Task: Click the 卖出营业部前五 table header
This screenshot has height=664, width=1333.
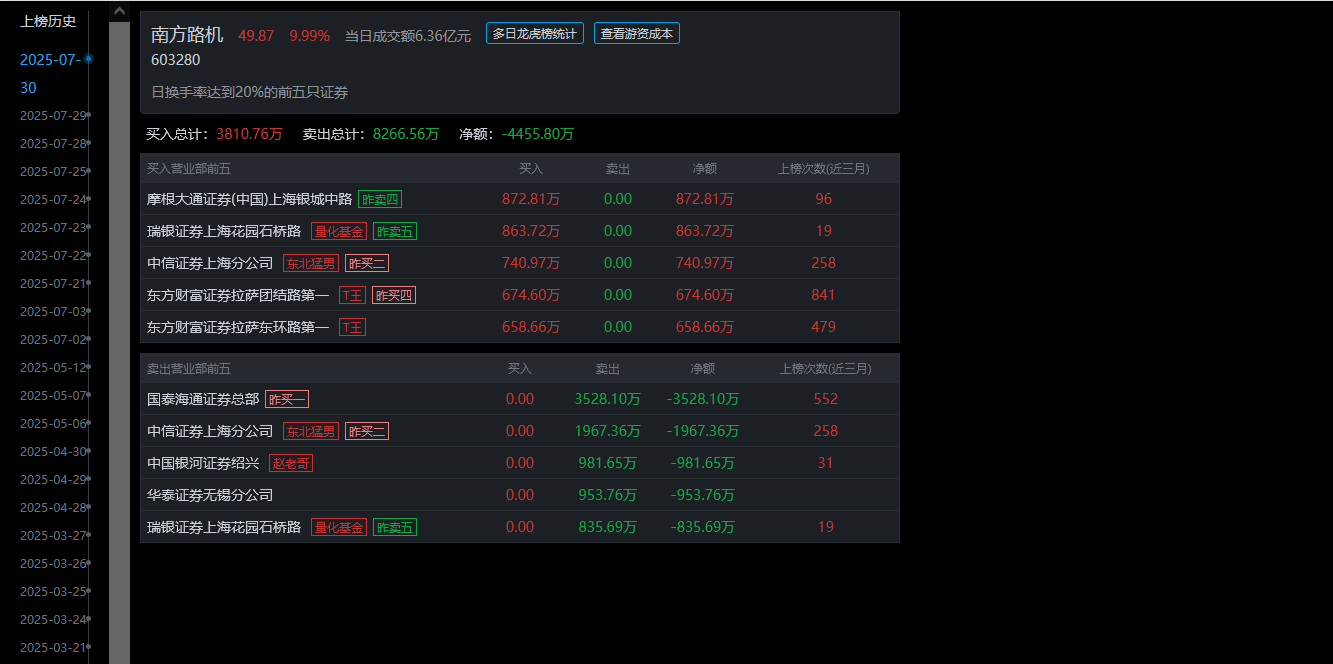Action: 188,369
